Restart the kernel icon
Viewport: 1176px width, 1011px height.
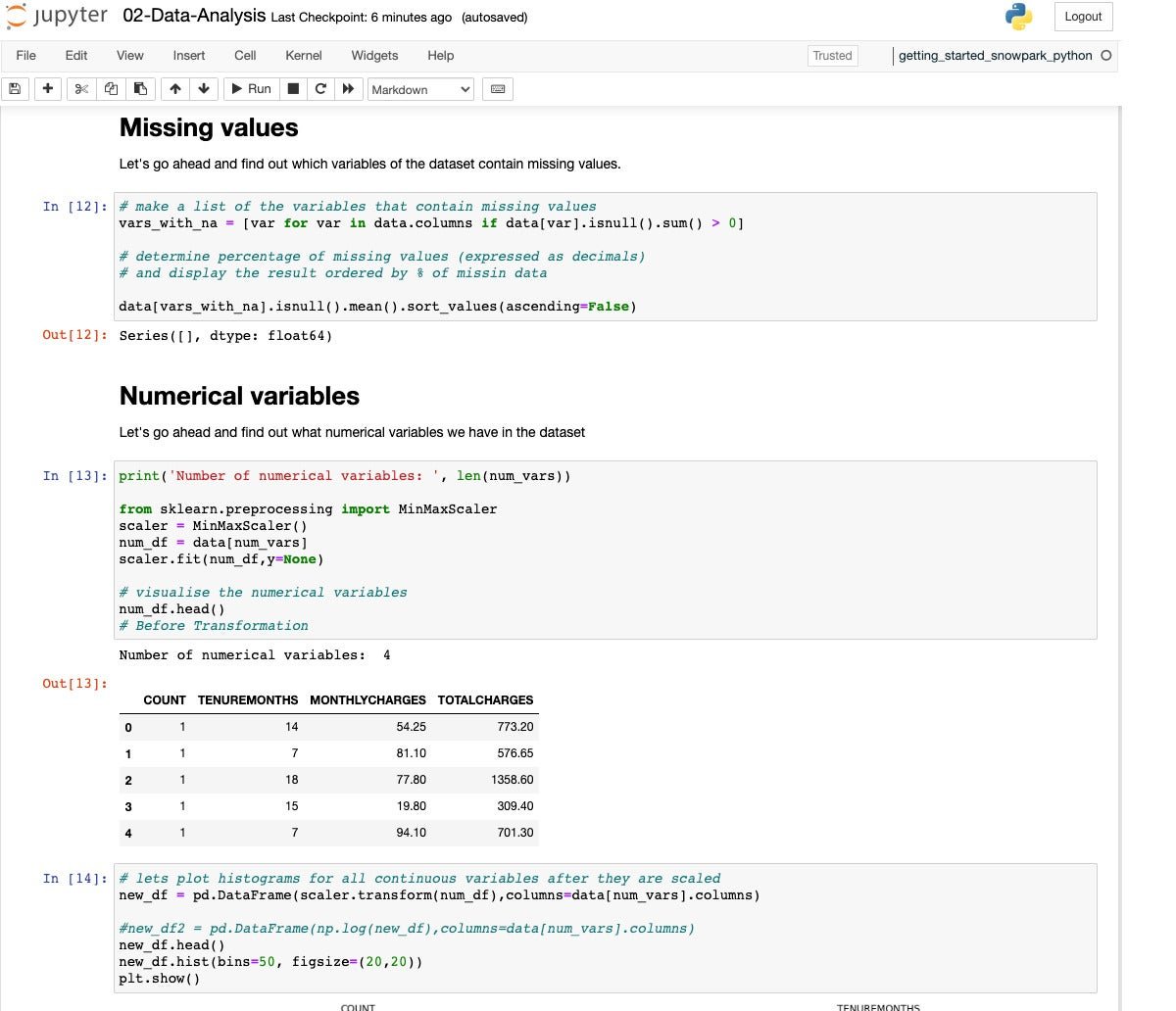tap(319, 89)
